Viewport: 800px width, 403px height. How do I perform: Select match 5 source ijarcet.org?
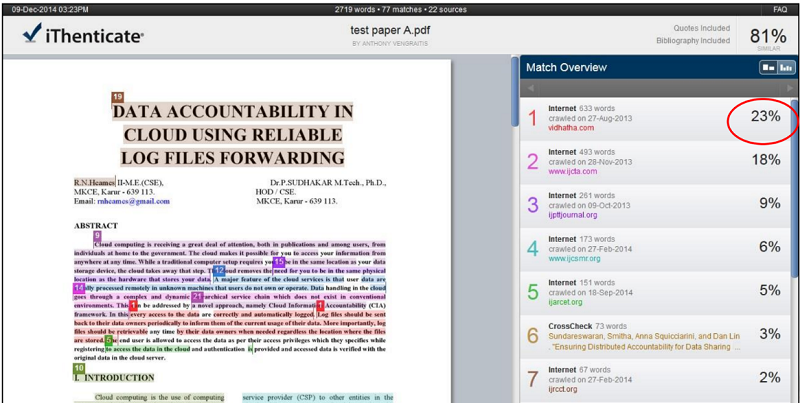tap(565, 302)
